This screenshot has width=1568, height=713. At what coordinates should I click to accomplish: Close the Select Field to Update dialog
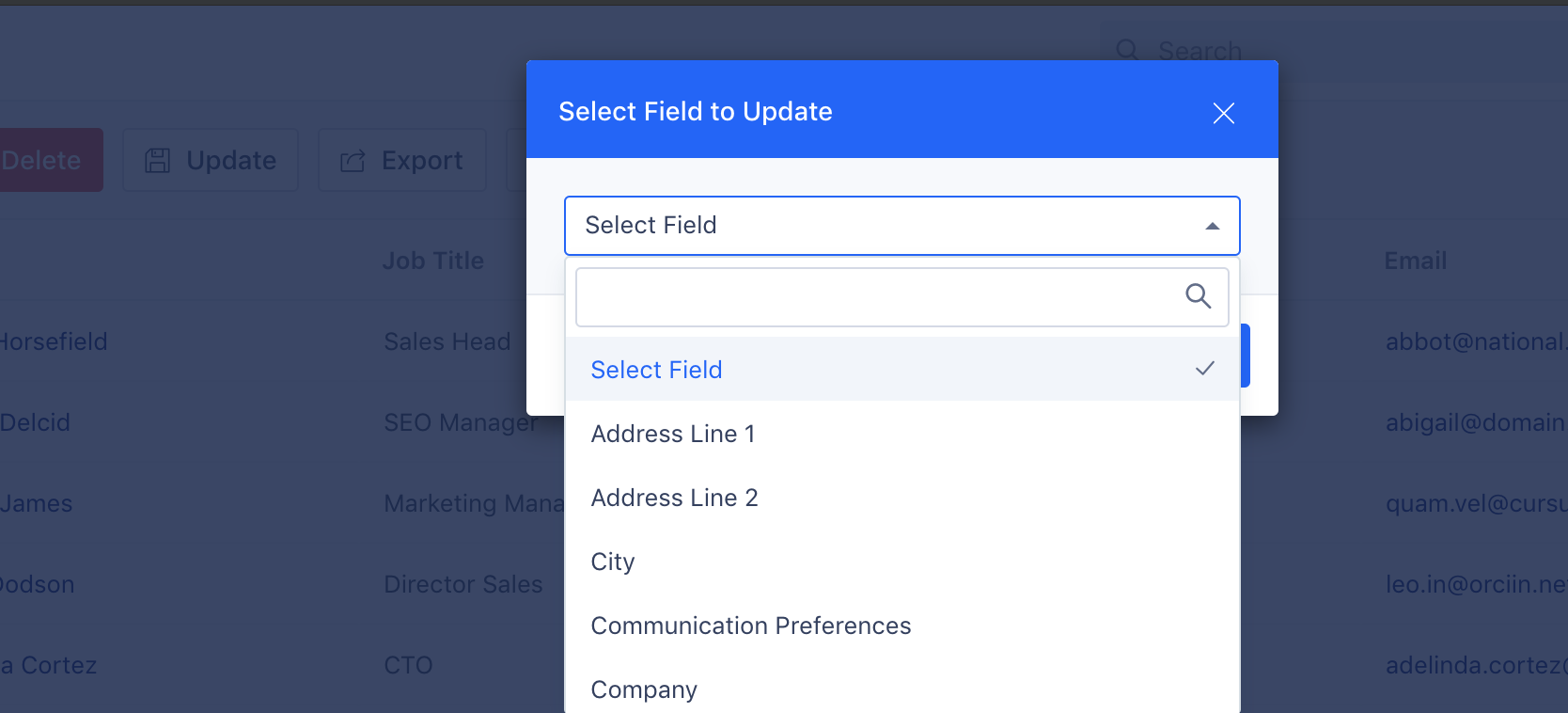(x=1223, y=113)
